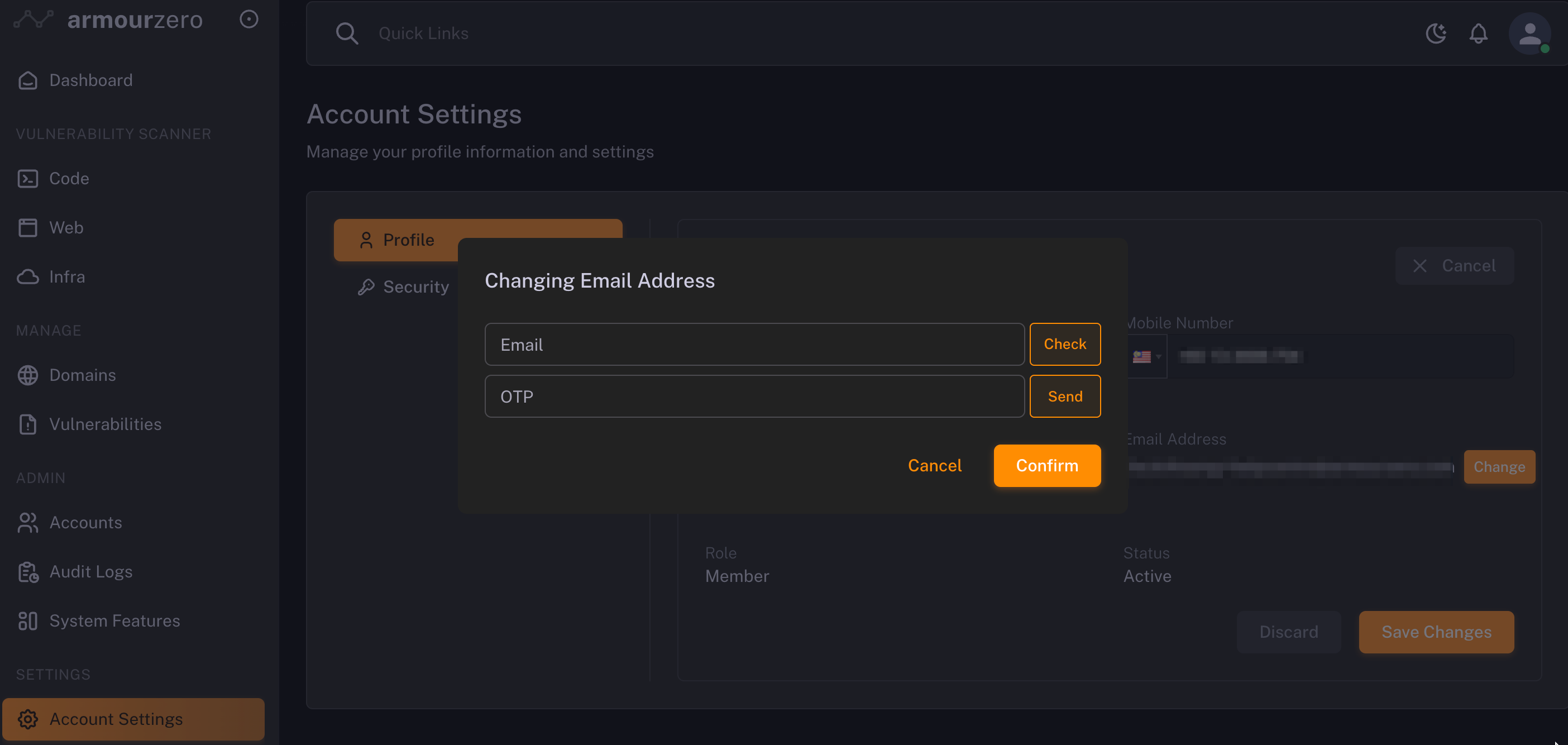Open Domains management page
This screenshot has width=1568, height=745.
[82, 375]
